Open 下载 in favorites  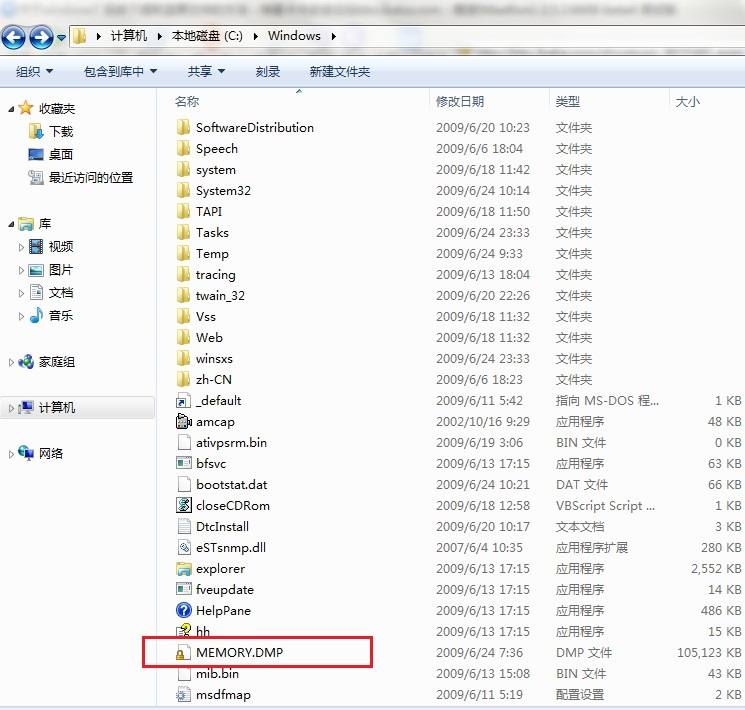(61, 131)
